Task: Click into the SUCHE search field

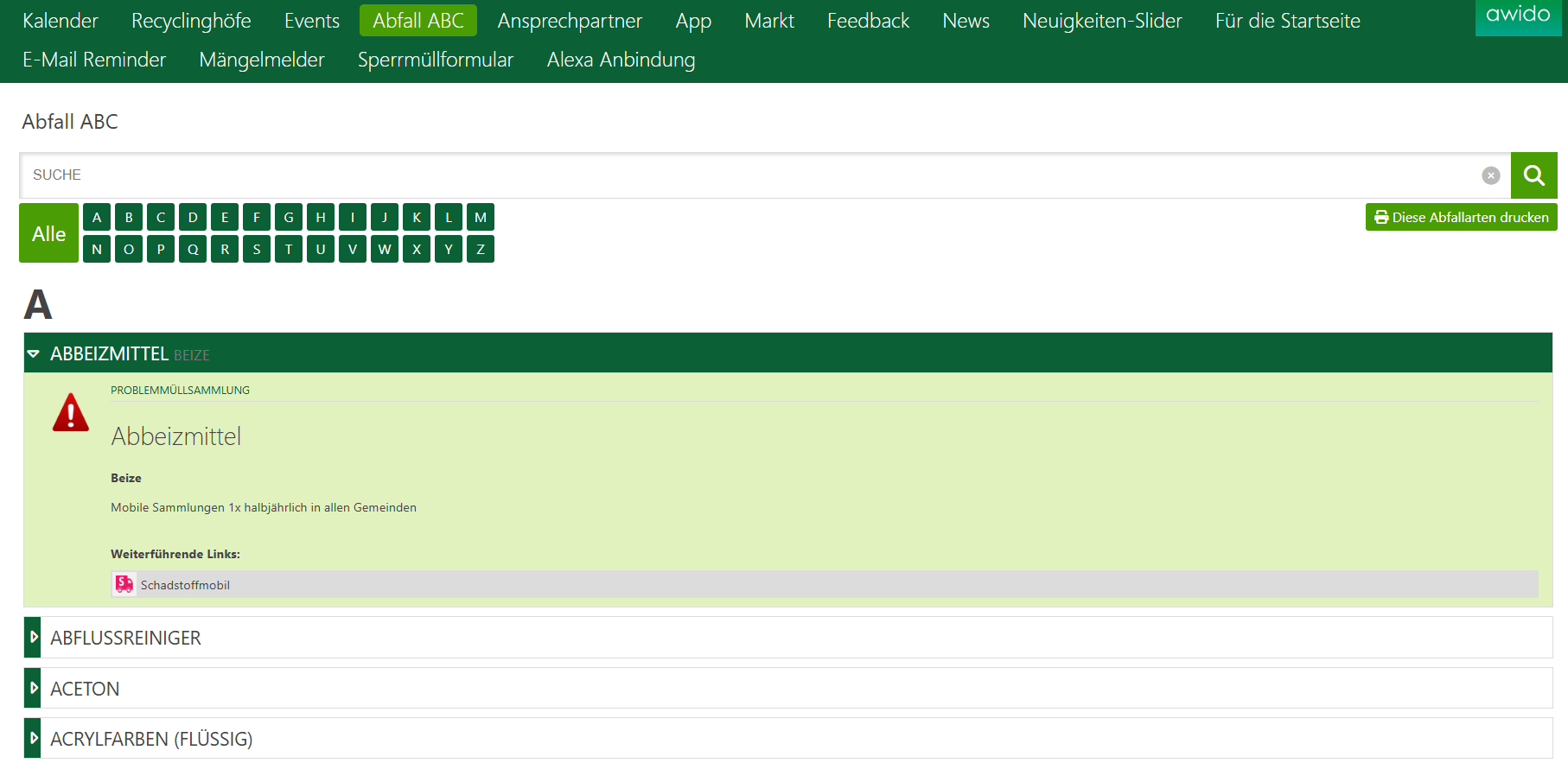Action: tap(743, 175)
